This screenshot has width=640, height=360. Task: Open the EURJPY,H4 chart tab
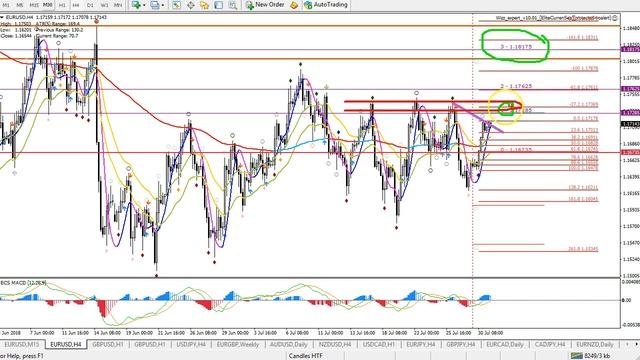click(421, 344)
